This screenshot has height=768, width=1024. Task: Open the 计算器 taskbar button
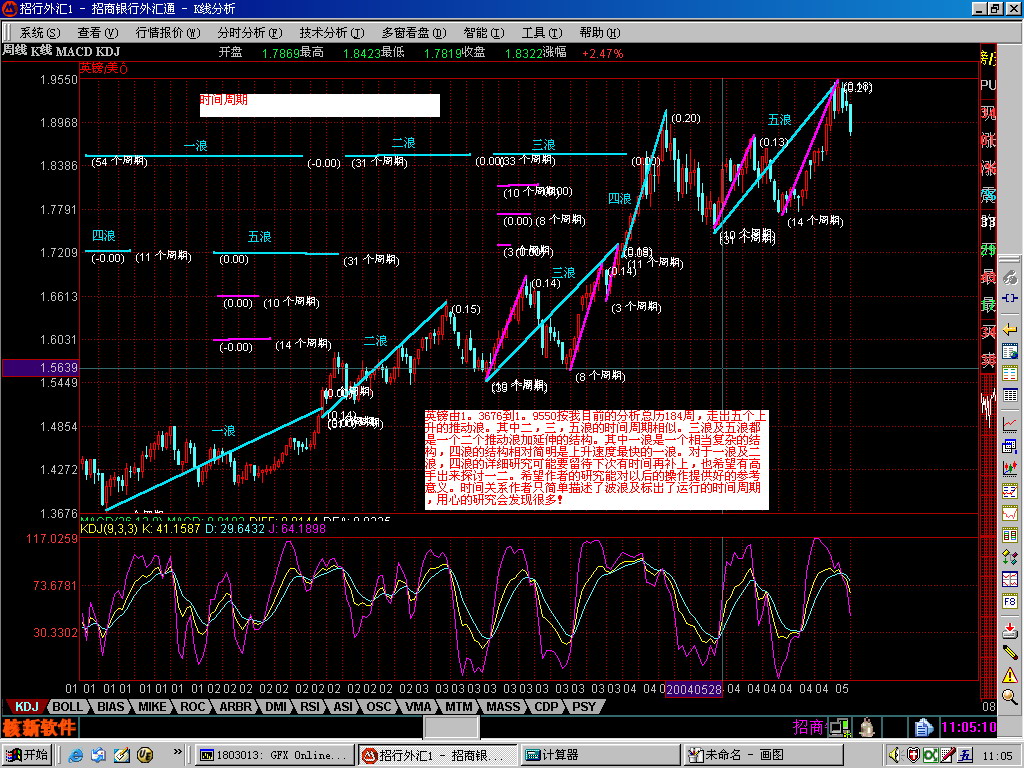pyautogui.click(x=599, y=755)
